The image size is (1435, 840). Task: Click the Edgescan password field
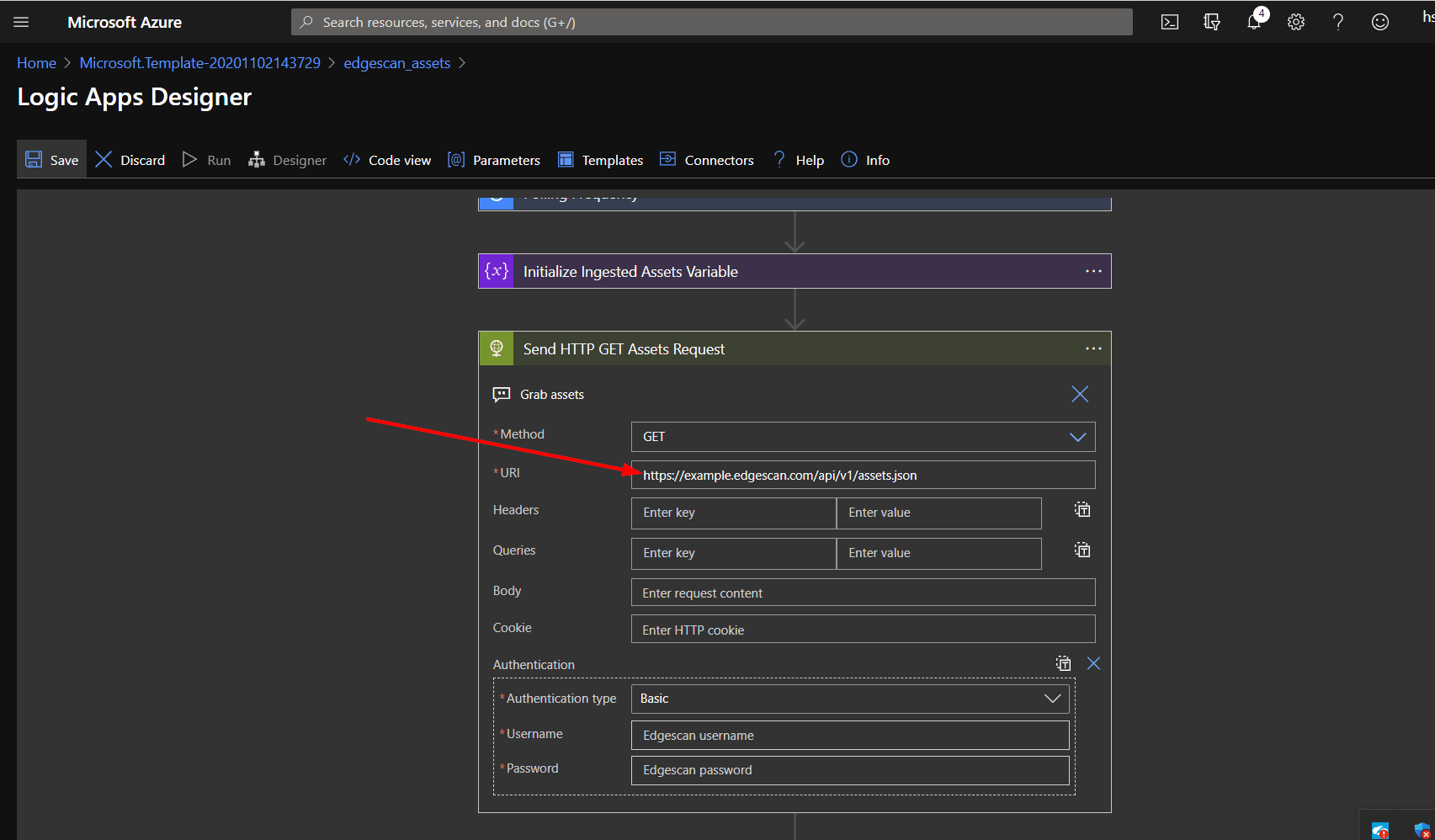850,770
